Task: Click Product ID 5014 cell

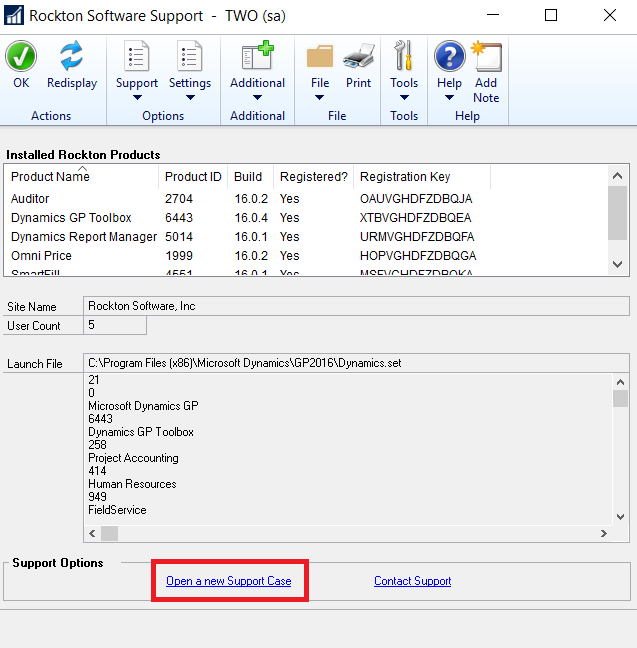Action: [179, 237]
